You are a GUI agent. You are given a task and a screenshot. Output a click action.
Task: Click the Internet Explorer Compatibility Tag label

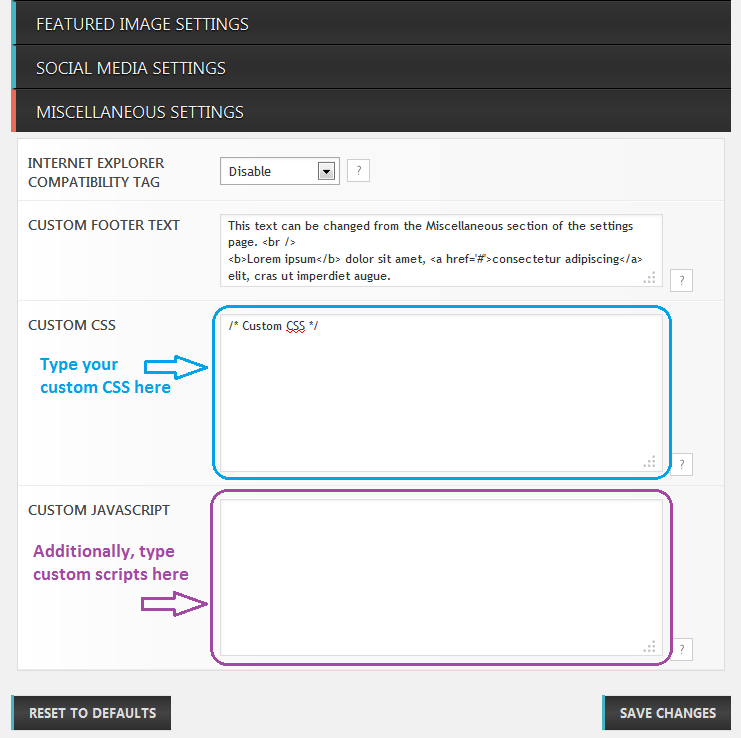point(96,172)
